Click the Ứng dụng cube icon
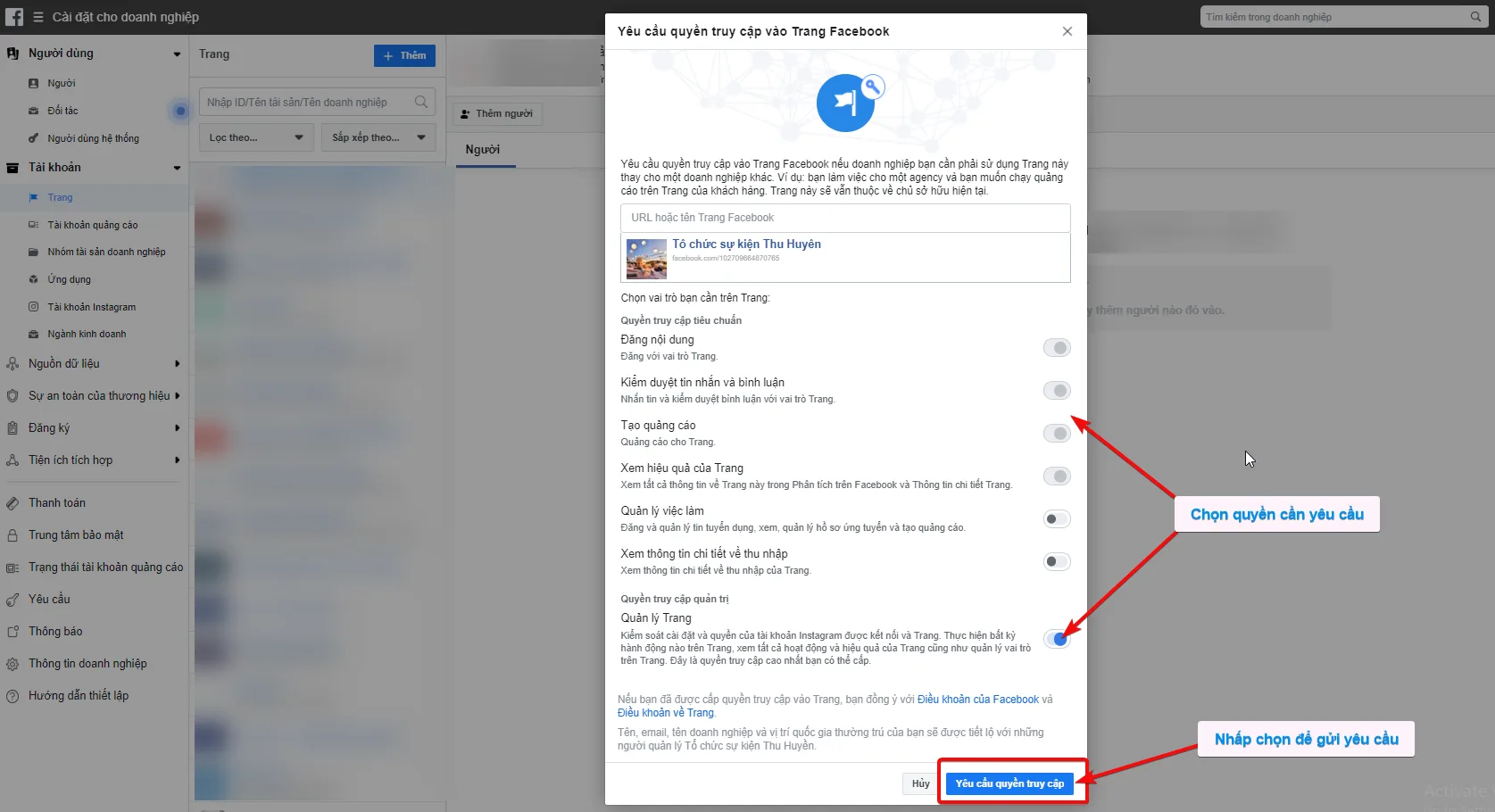 tap(34, 279)
